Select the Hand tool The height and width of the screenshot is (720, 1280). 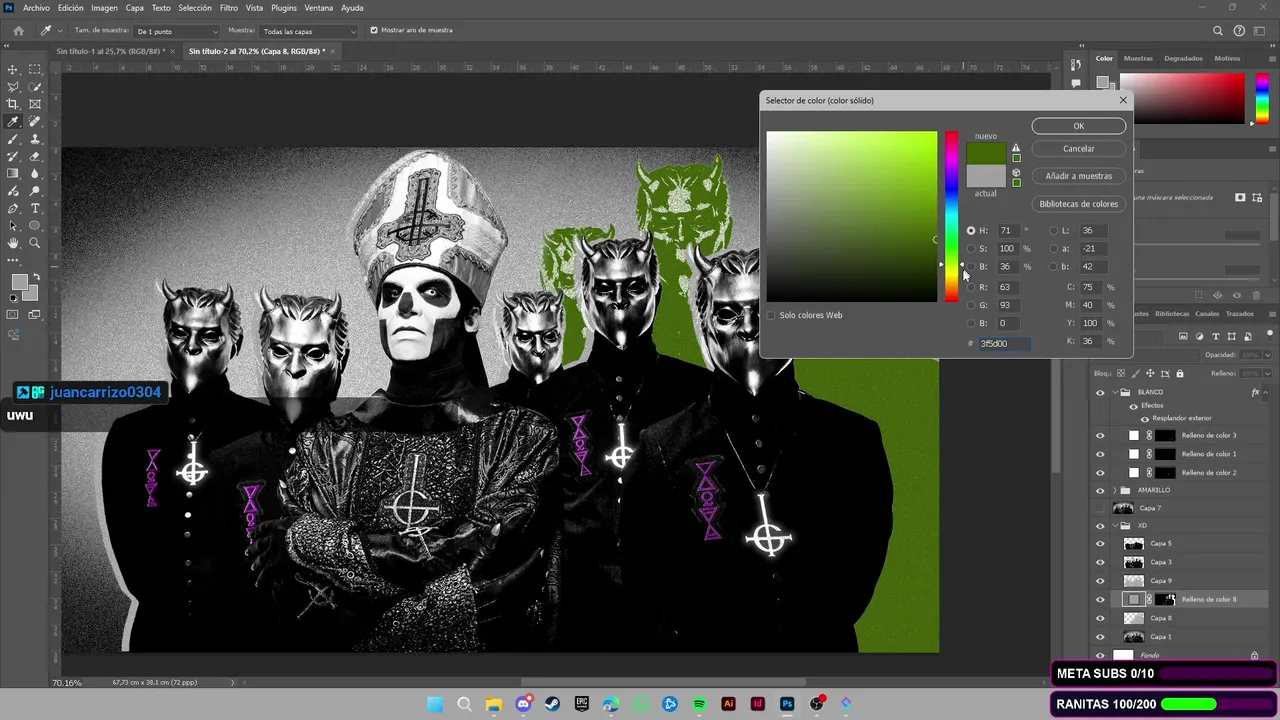(x=13, y=243)
